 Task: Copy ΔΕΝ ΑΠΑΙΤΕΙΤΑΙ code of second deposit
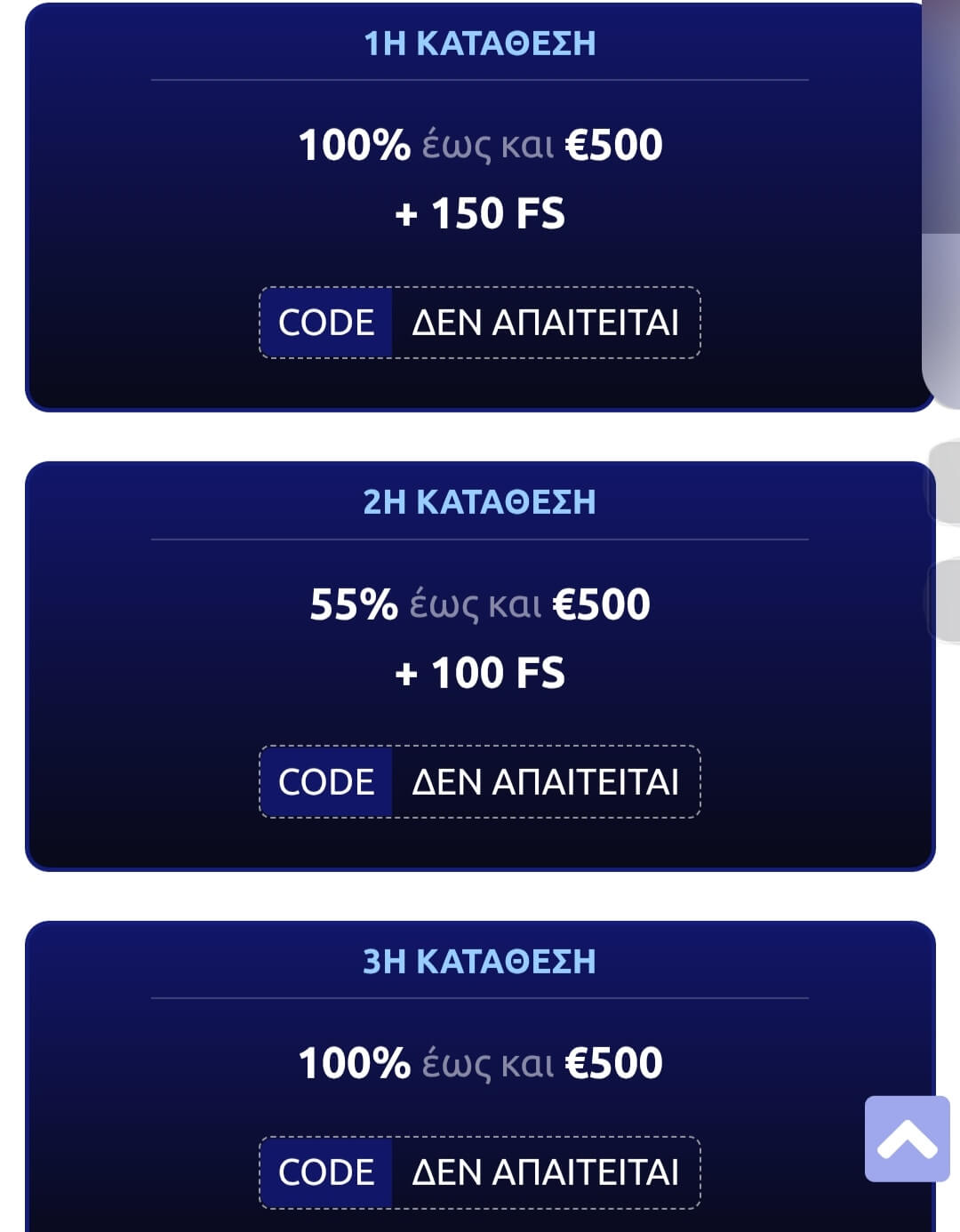[546, 782]
